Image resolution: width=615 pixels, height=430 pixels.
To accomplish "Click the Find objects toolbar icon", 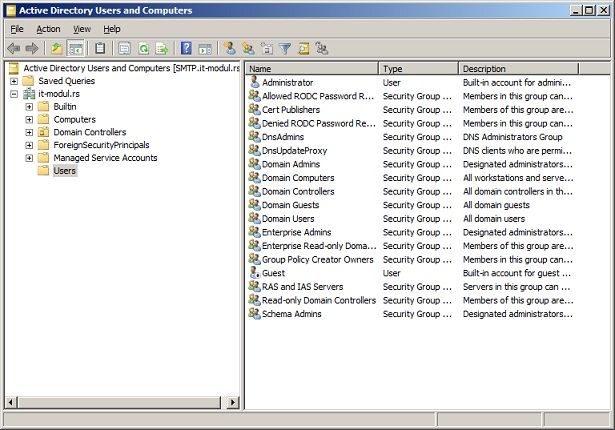I will click(x=304, y=49).
